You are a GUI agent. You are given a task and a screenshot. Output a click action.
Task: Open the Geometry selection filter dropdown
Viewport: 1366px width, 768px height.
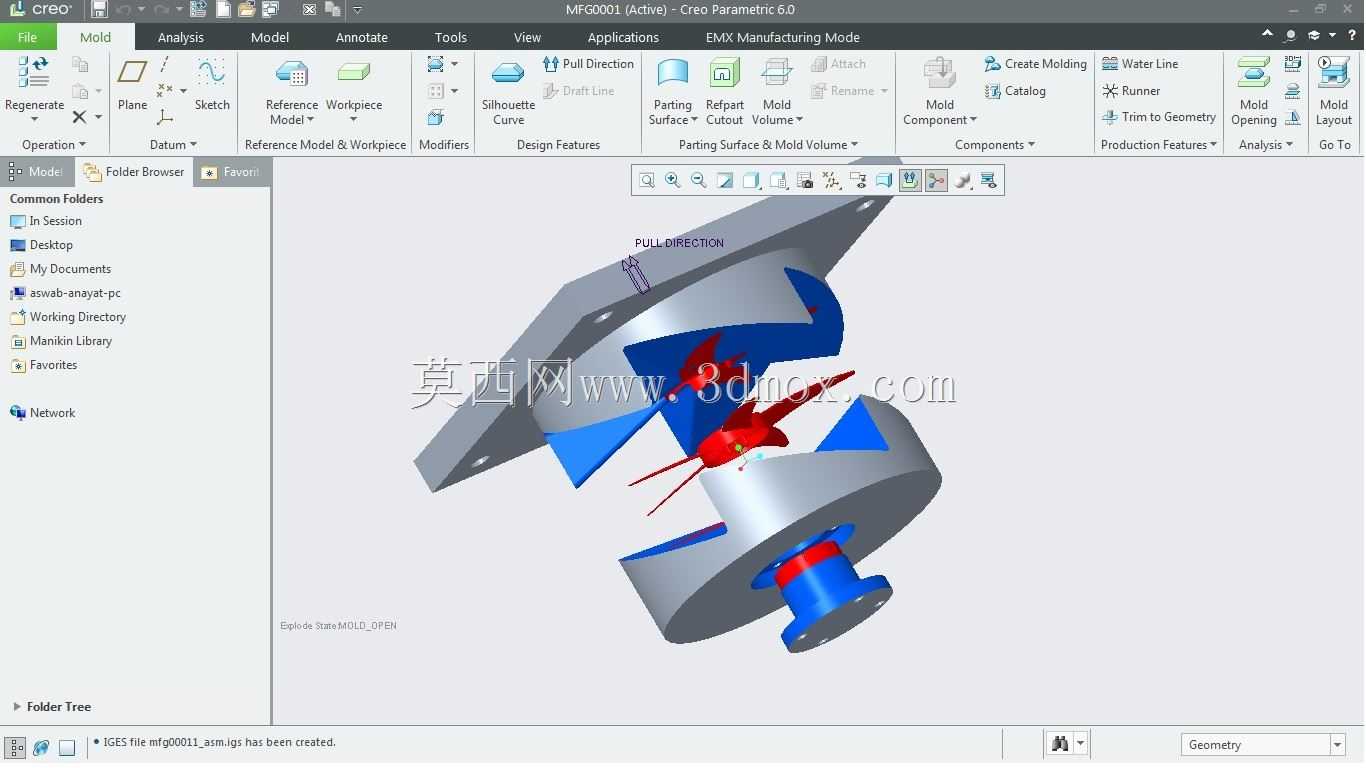click(x=1337, y=745)
